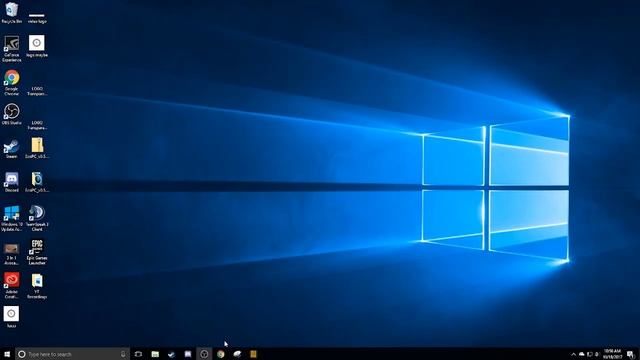Select the thumbnail desktop icon beside Epic Games Launcher
Image resolution: width=640 pixels, height=360 pixels.
click(11, 253)
